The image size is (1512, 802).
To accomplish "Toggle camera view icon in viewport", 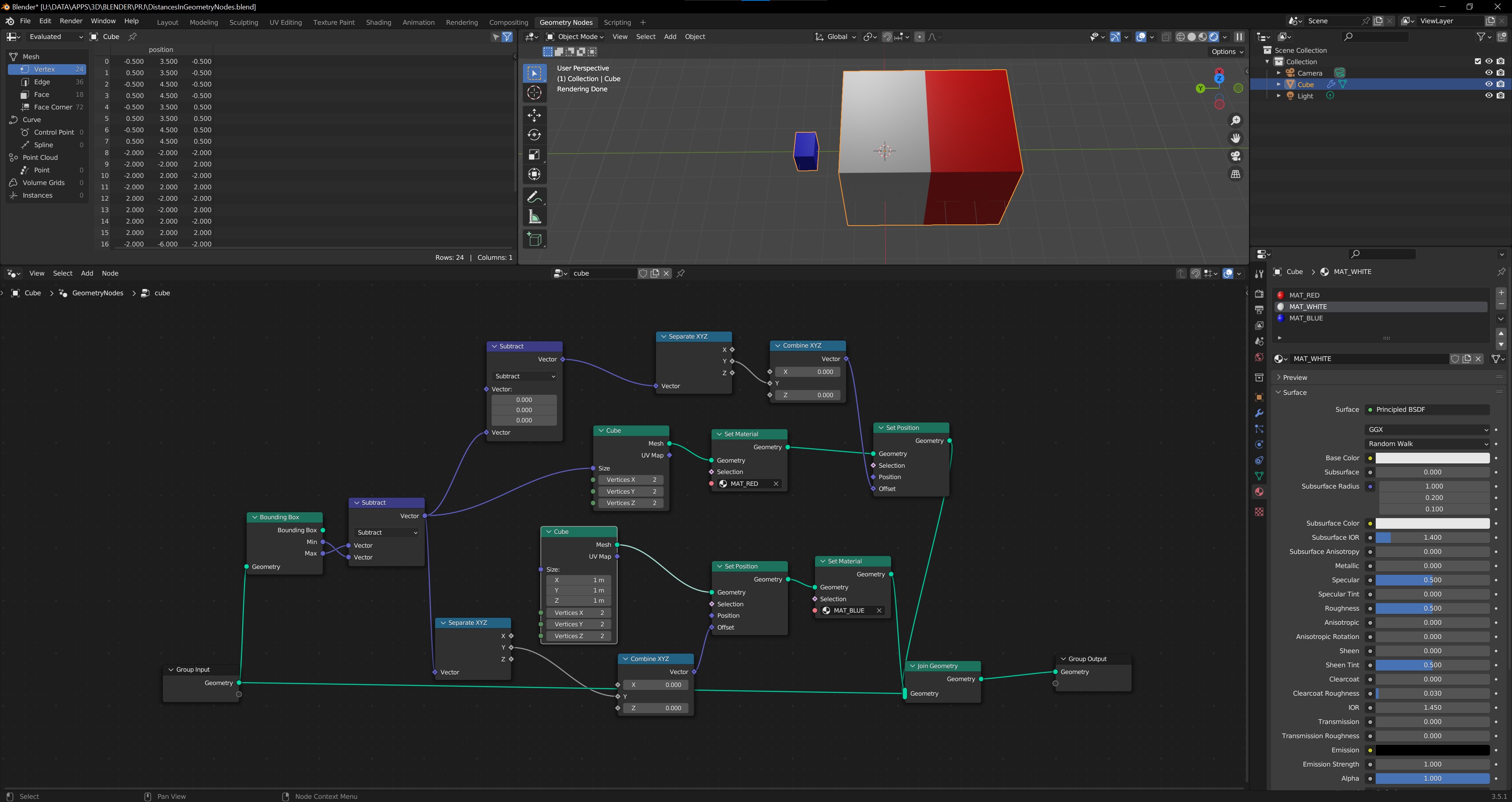I will click(x=1236, y=156).
